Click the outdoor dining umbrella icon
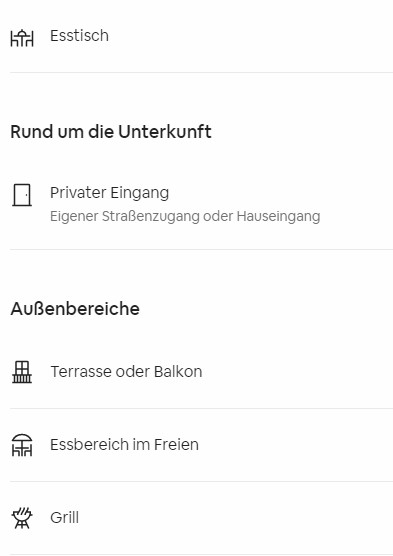393x556 pixels. [x=22, y=445]
